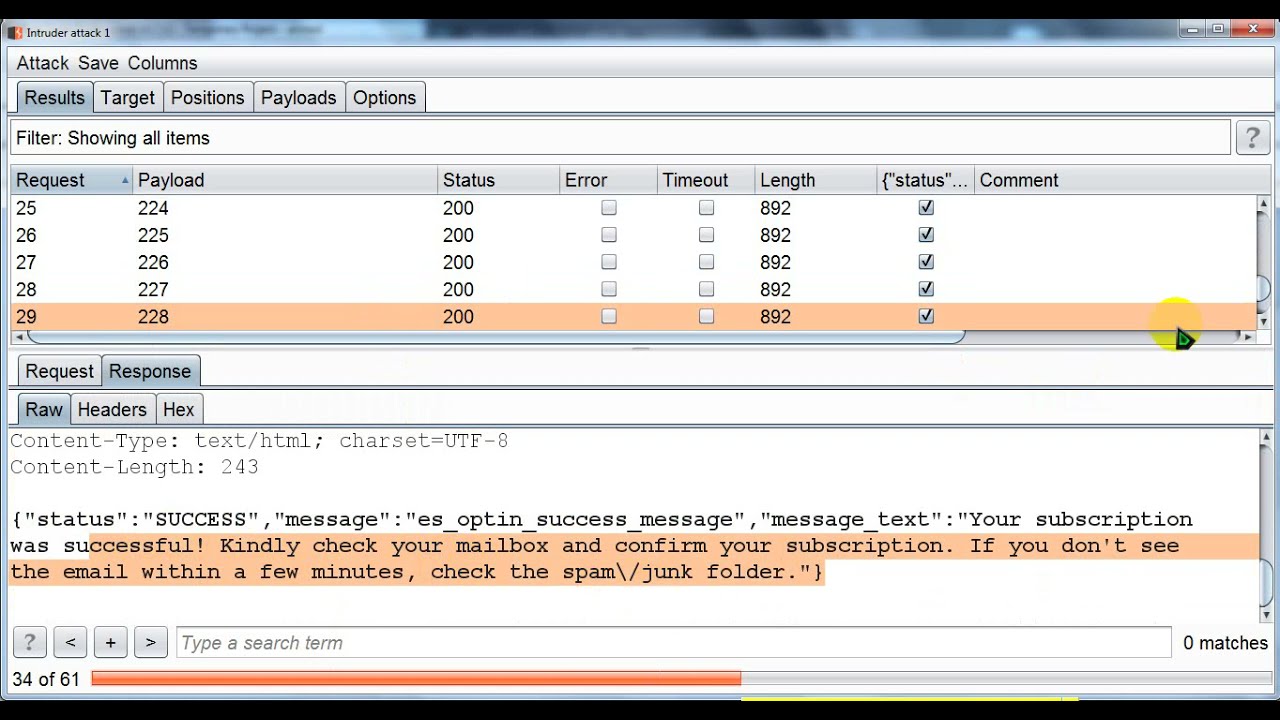Switch to the Target tab
The height and width of the screenshot is (720, 1280).
pyautogui.click(x=128, y=98)
